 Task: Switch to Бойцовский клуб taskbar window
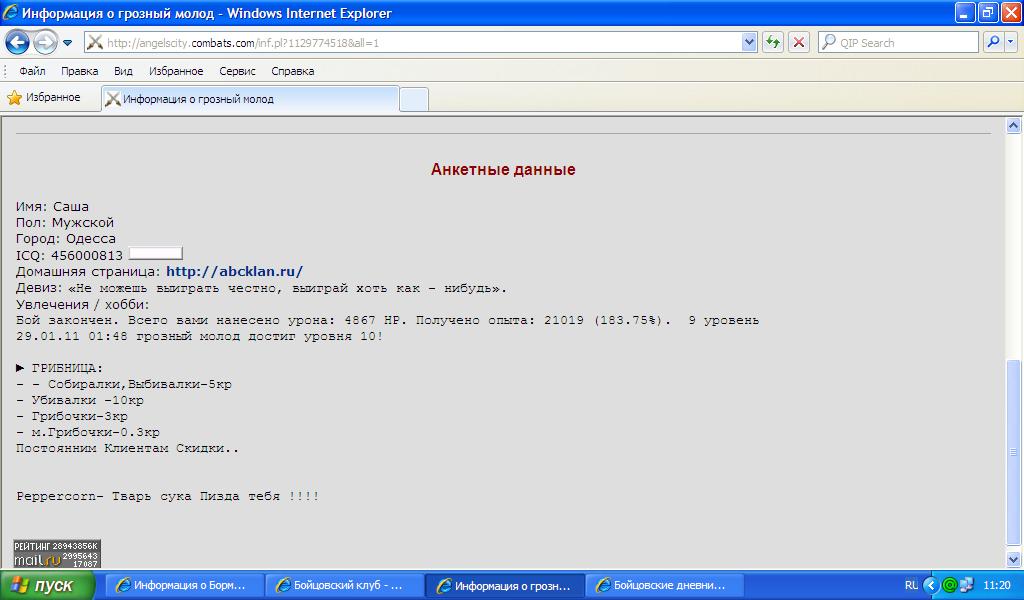pyautogui.click(x=344, y=586)
